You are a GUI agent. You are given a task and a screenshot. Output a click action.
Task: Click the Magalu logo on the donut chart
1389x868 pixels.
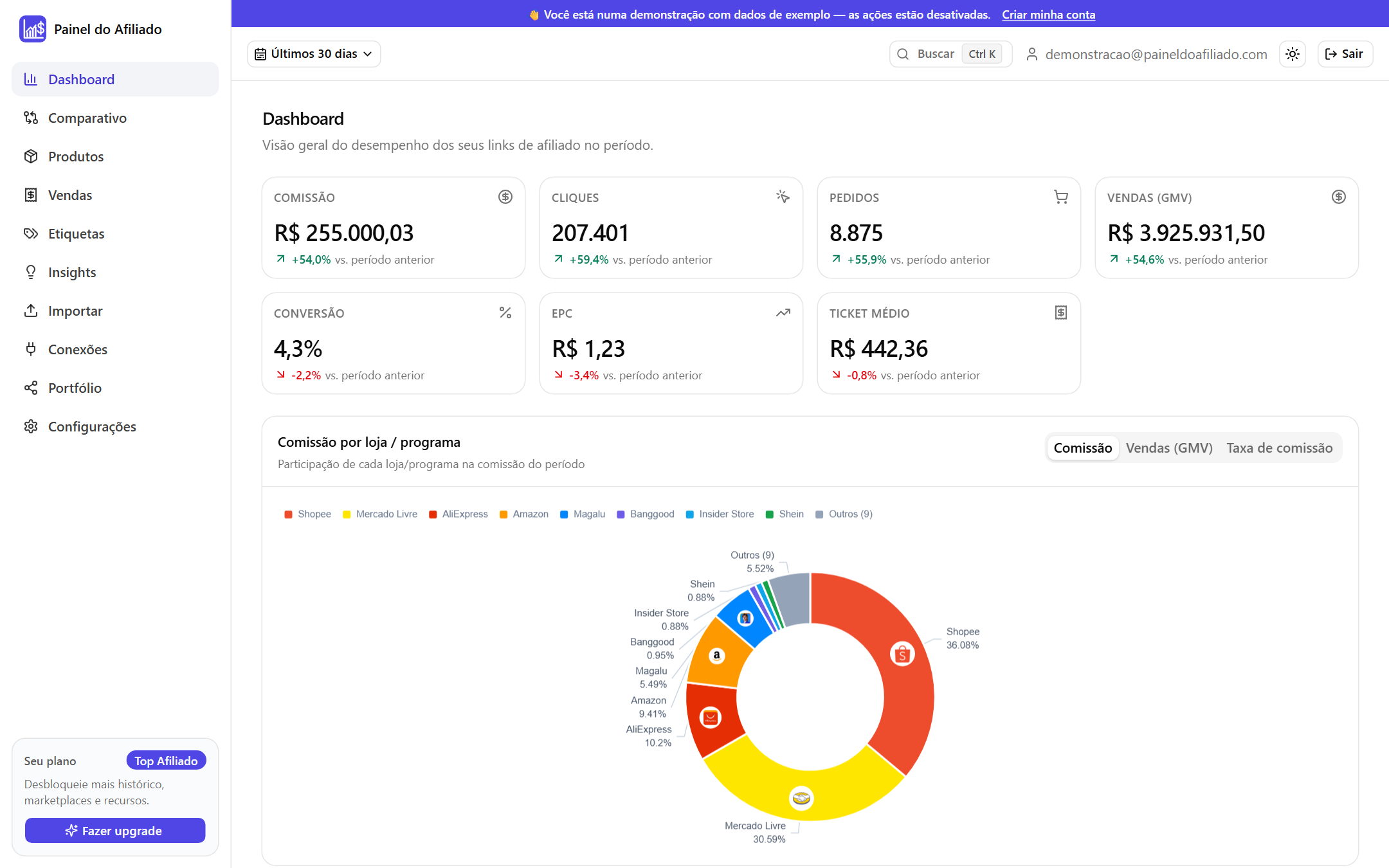click(745, 618)
